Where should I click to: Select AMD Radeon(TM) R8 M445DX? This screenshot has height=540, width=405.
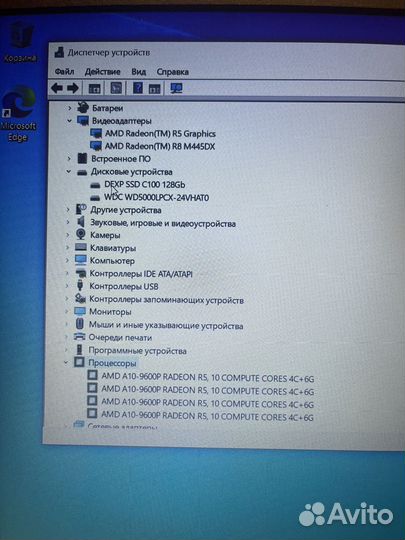tap(160, 146)
